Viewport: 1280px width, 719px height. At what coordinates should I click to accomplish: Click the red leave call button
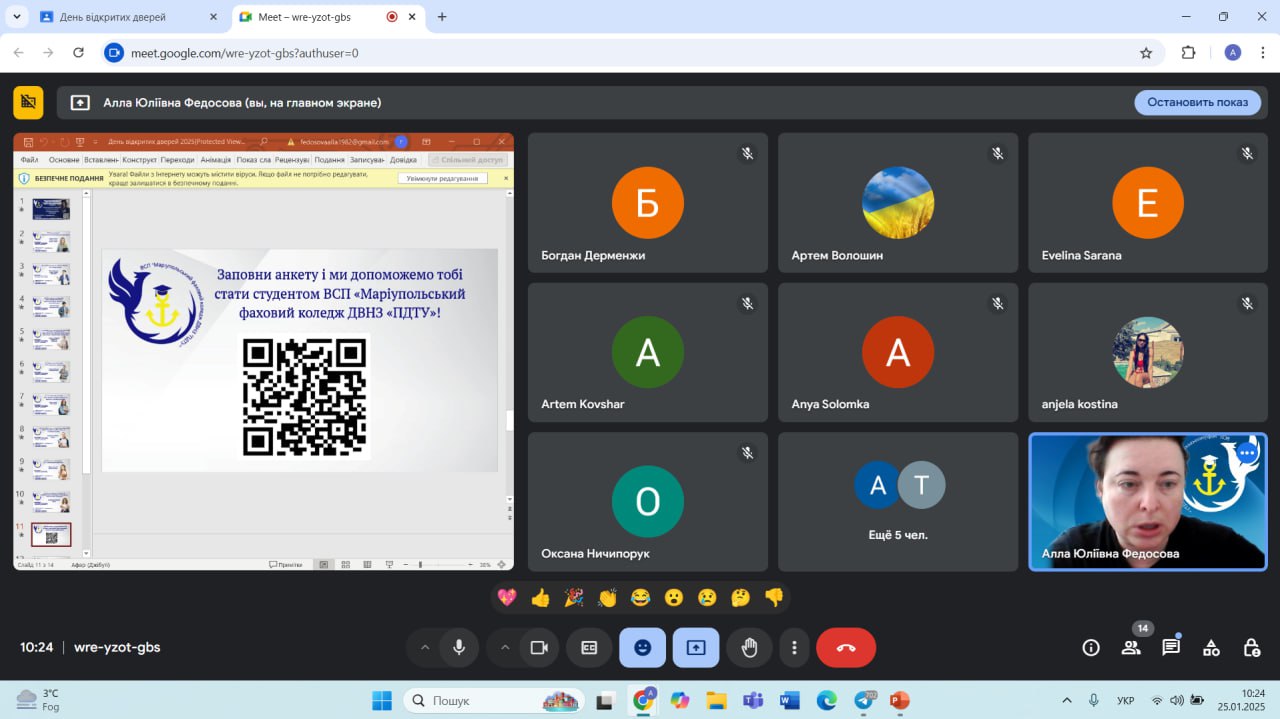tap(846, 647)
